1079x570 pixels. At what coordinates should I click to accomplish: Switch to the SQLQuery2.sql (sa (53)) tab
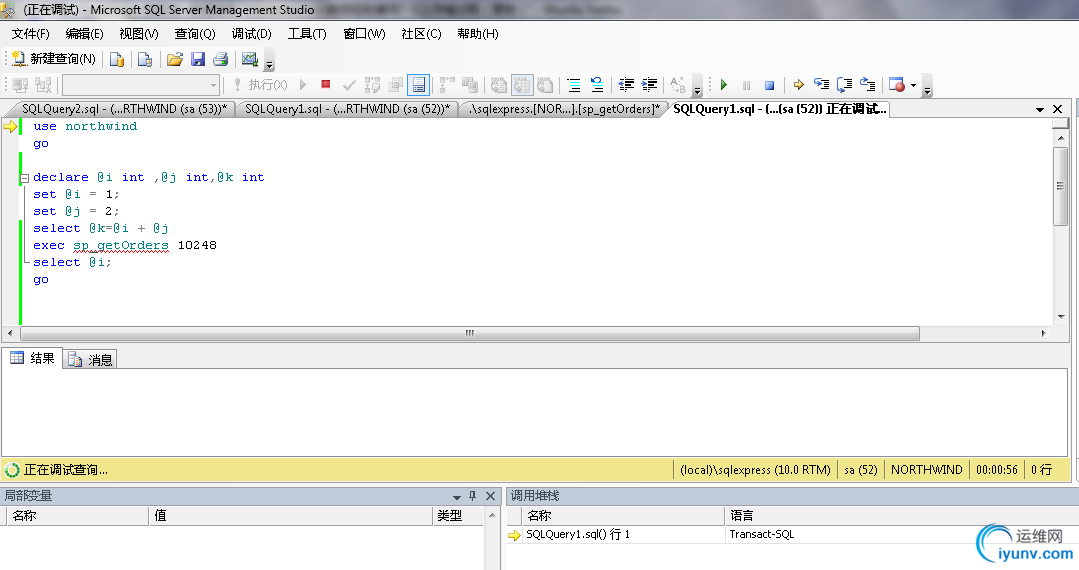(124, 109)
